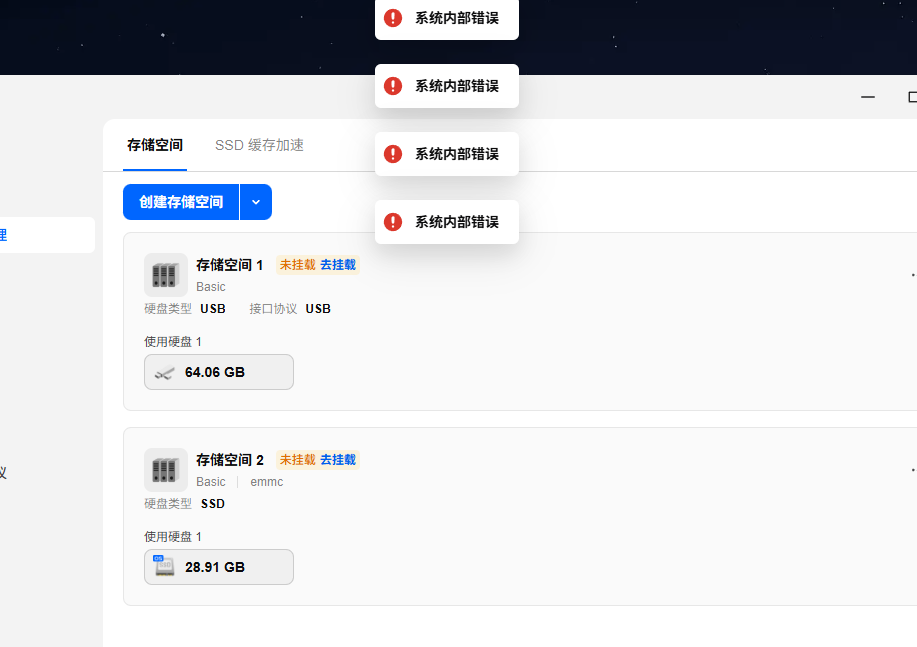Select the highlighted sidebar menu item
This screenshot has height=647, width=917.
(47, 235)
